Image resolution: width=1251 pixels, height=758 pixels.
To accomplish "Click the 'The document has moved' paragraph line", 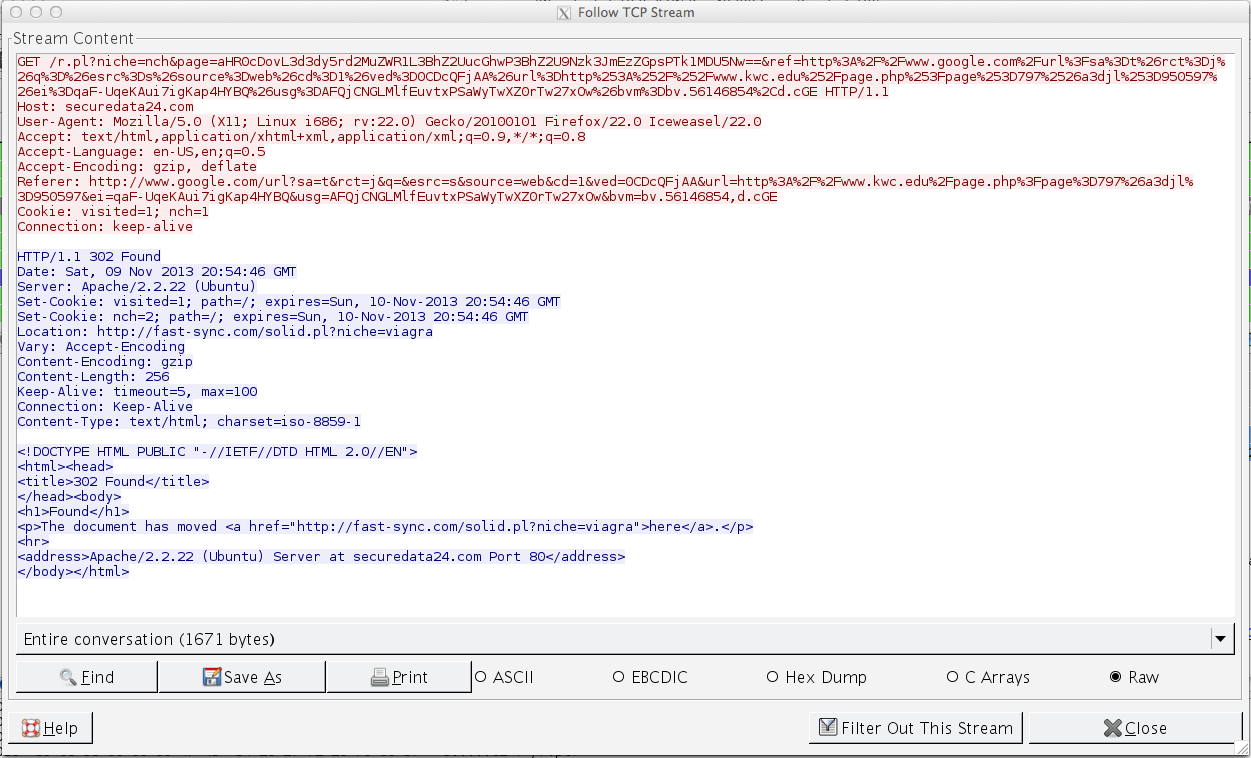I will pos(385,527).
